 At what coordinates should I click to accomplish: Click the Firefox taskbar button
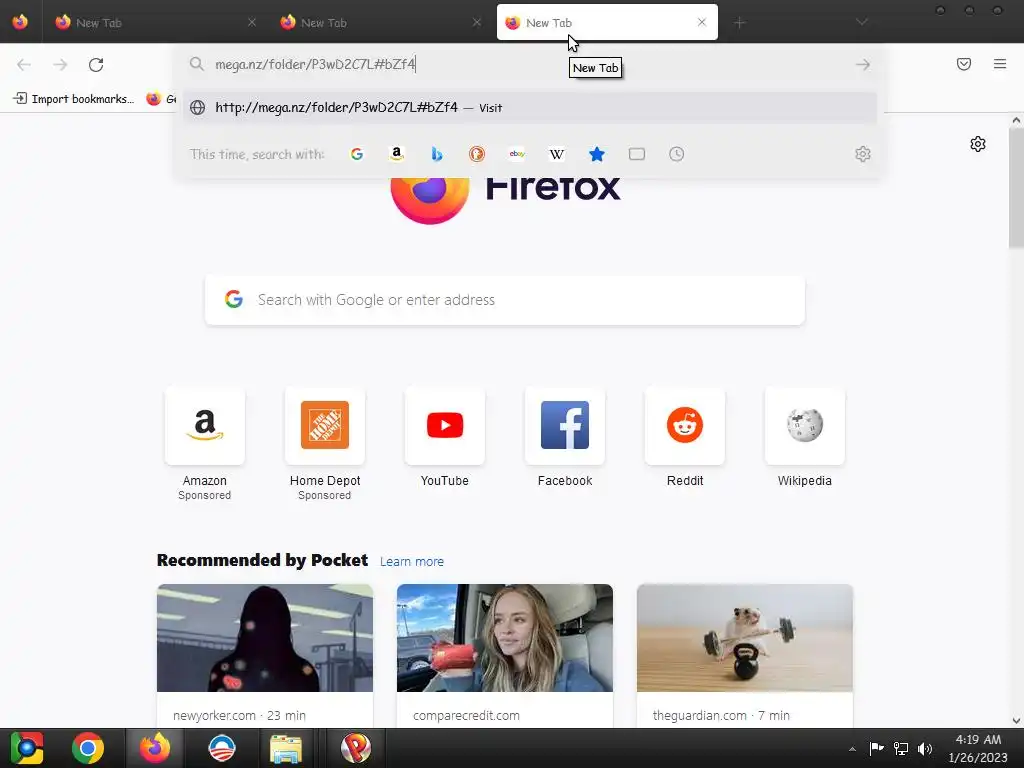(155, 748)
